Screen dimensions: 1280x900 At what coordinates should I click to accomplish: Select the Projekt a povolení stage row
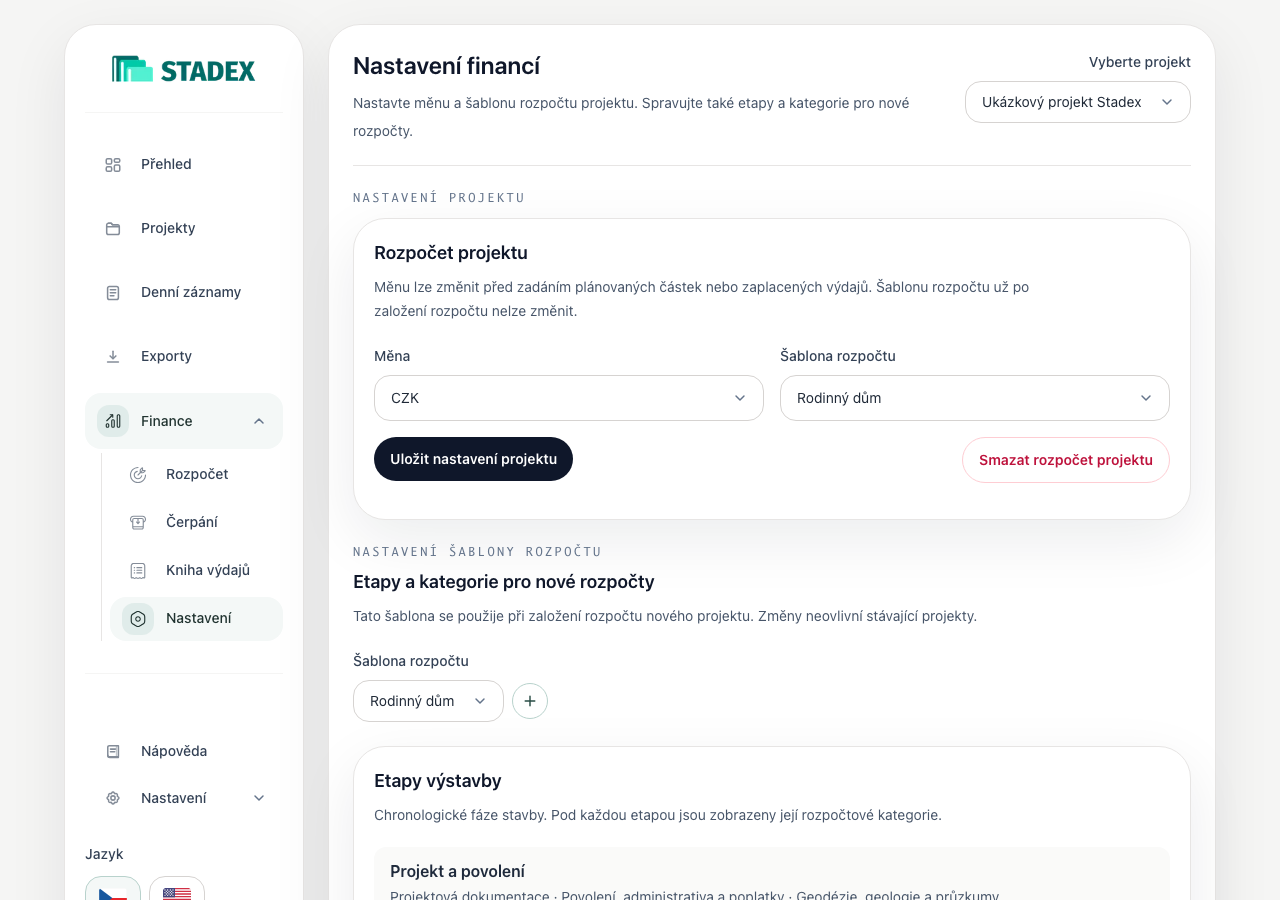(x=772, y=875)
